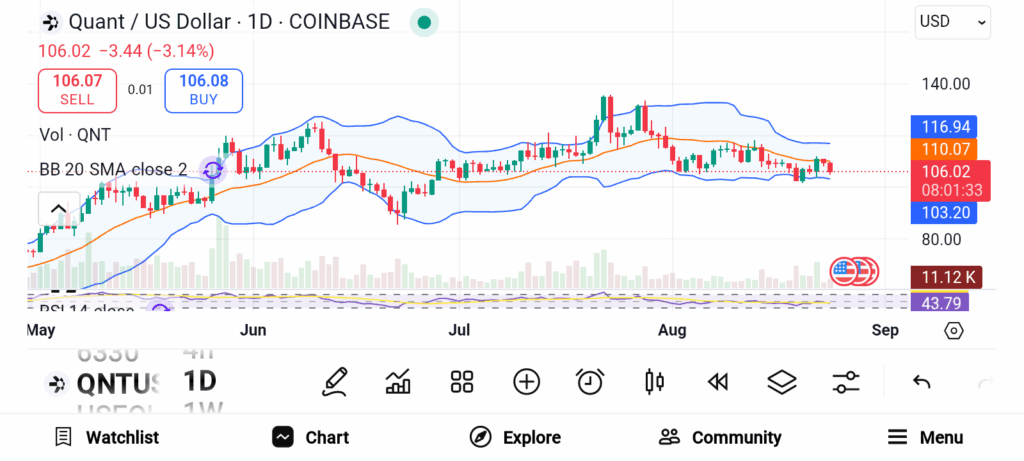Start bar replay with rewind icon
Viewport: 1024px width, 461px height.
[x=717, y=381]
